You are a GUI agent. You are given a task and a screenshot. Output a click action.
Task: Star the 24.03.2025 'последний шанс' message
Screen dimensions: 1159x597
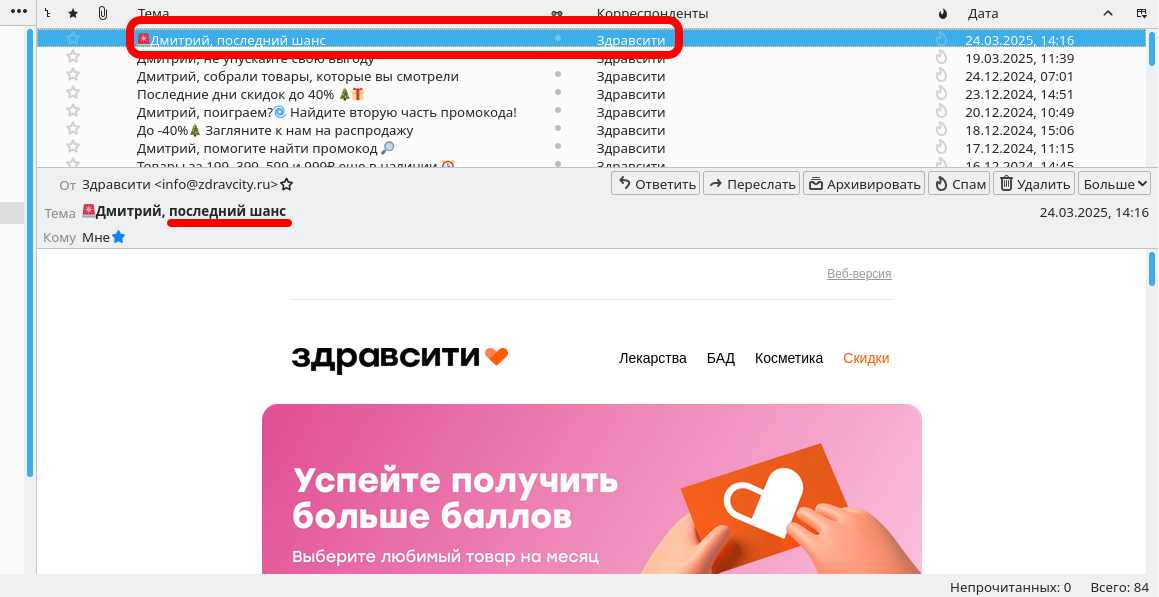[72, 38]
